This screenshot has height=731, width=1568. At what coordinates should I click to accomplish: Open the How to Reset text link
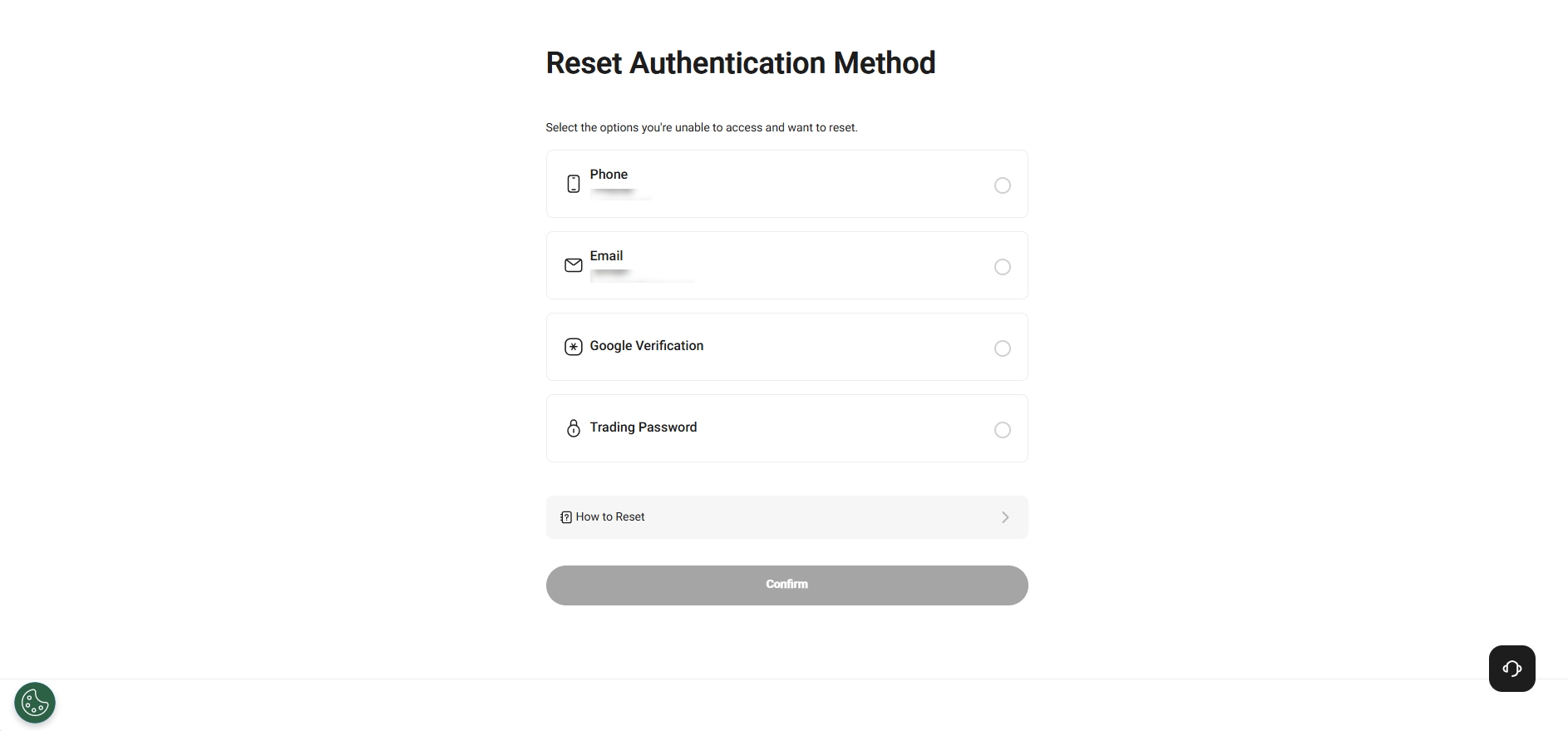tap(610, 517)
